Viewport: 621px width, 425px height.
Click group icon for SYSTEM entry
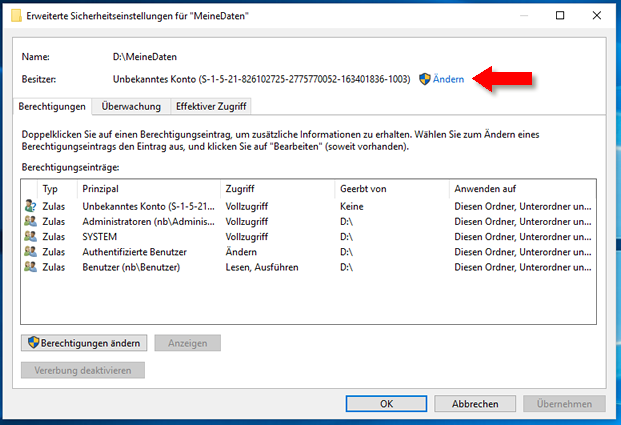tap(30, 236)
